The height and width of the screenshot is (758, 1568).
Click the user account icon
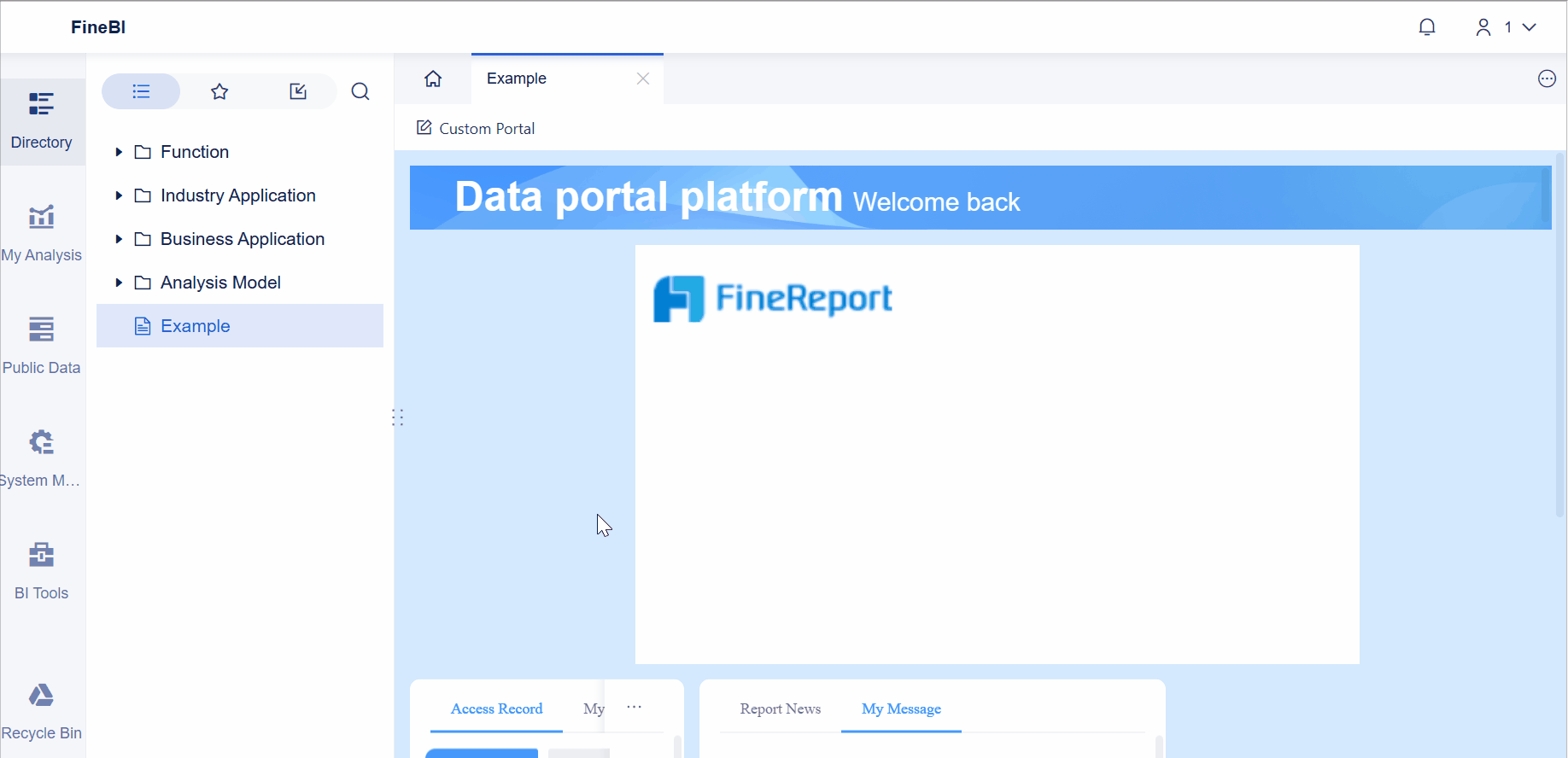(1483, 27)
